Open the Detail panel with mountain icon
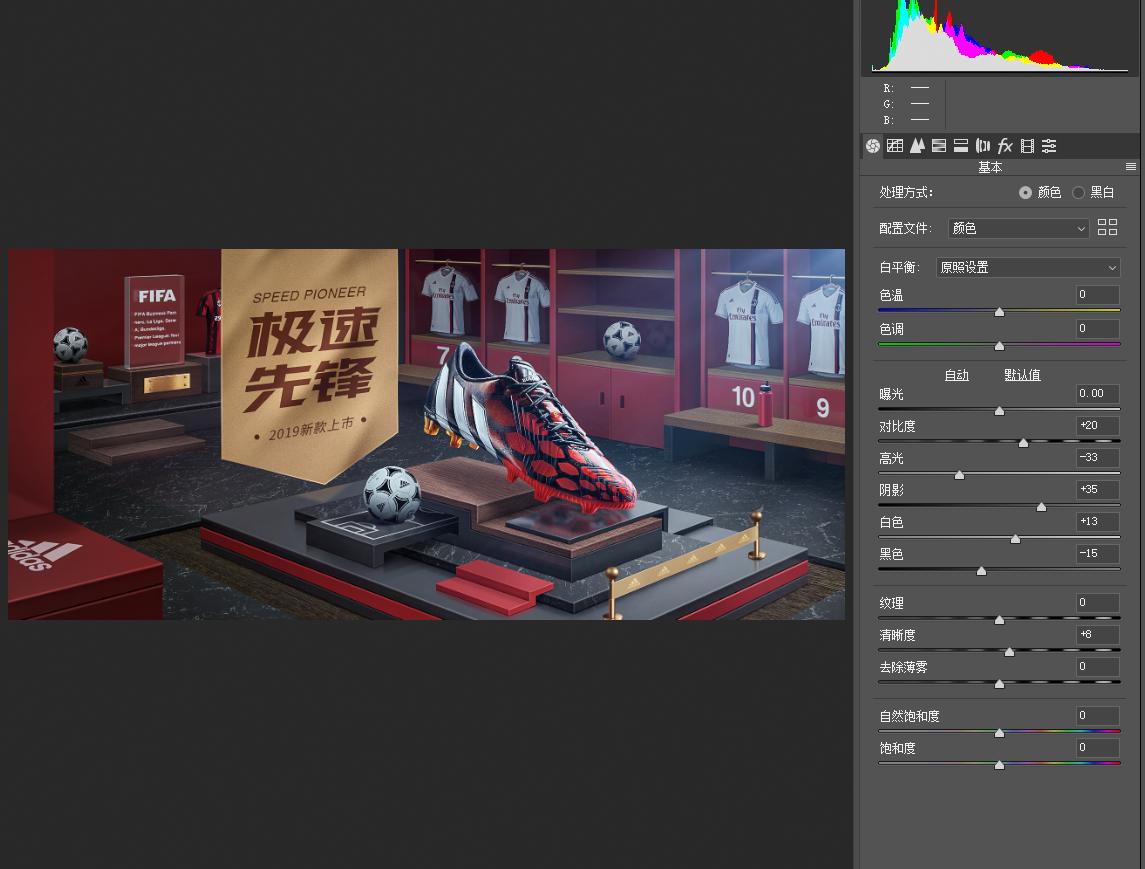Image resolution: width=1145 pixels, height=869 pixels. (x=917, y=146)
